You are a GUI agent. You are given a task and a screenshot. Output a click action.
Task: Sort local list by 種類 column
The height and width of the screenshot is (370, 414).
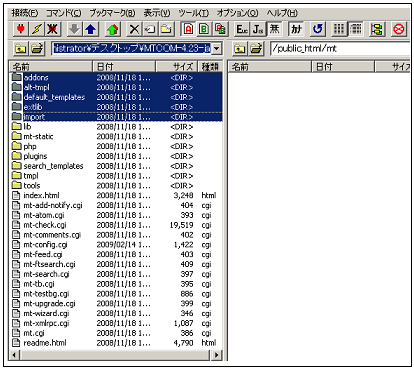pos(210,67)
